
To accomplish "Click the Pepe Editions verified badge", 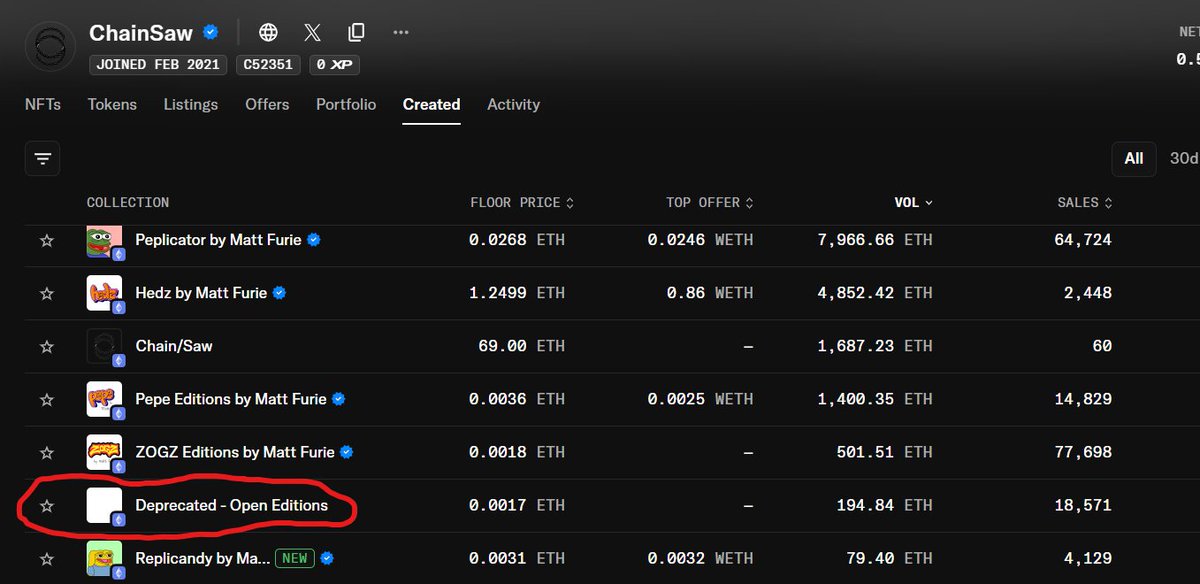I will [x=339, y=399].
